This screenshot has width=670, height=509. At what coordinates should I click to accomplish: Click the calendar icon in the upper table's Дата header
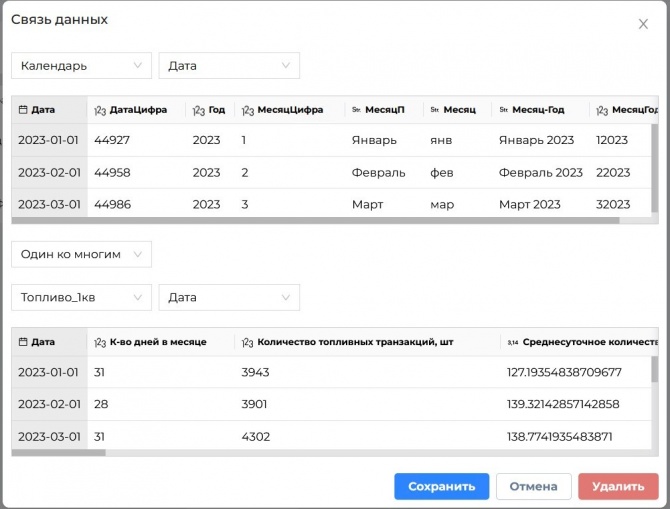[x=23, y=110]
